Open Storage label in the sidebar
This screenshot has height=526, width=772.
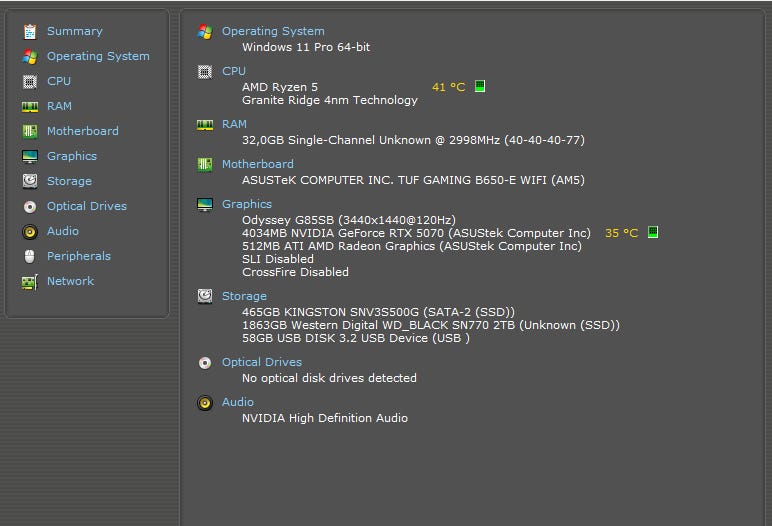point(69,181)
